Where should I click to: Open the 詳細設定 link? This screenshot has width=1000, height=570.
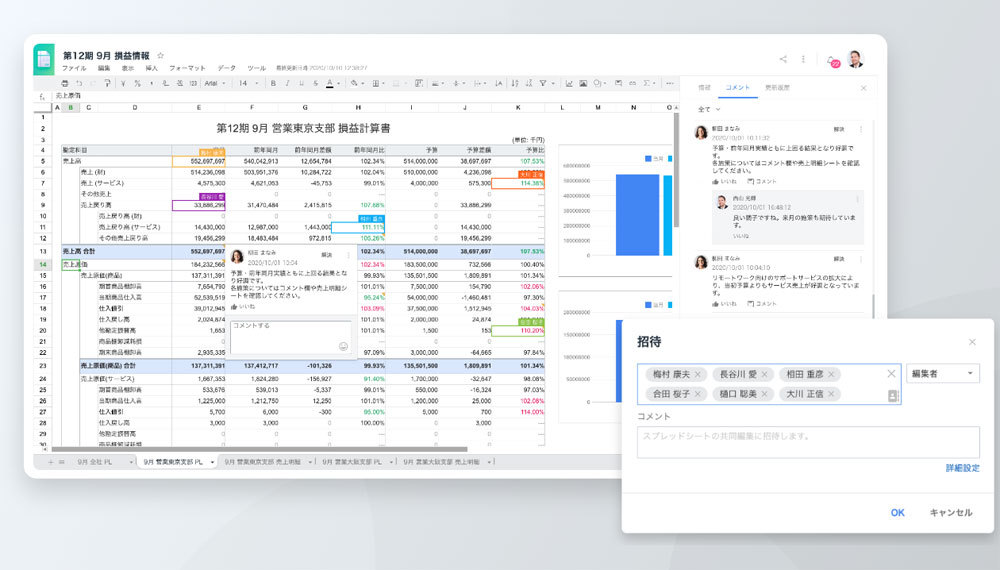(x=962, y=468)
